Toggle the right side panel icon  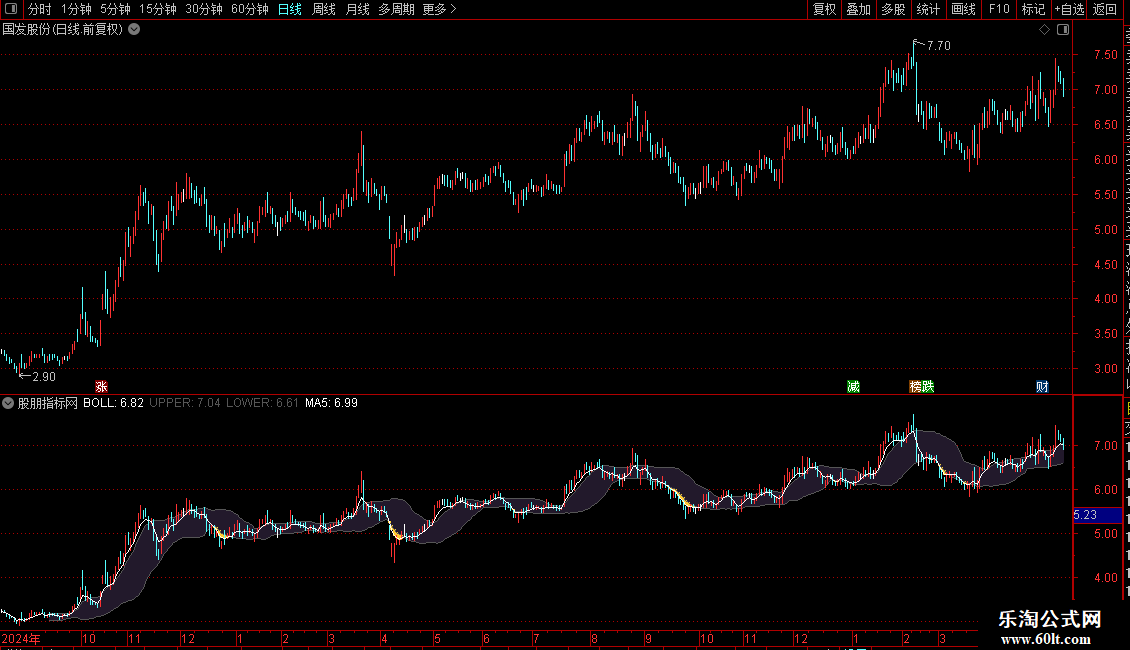tap(1063, 30)
